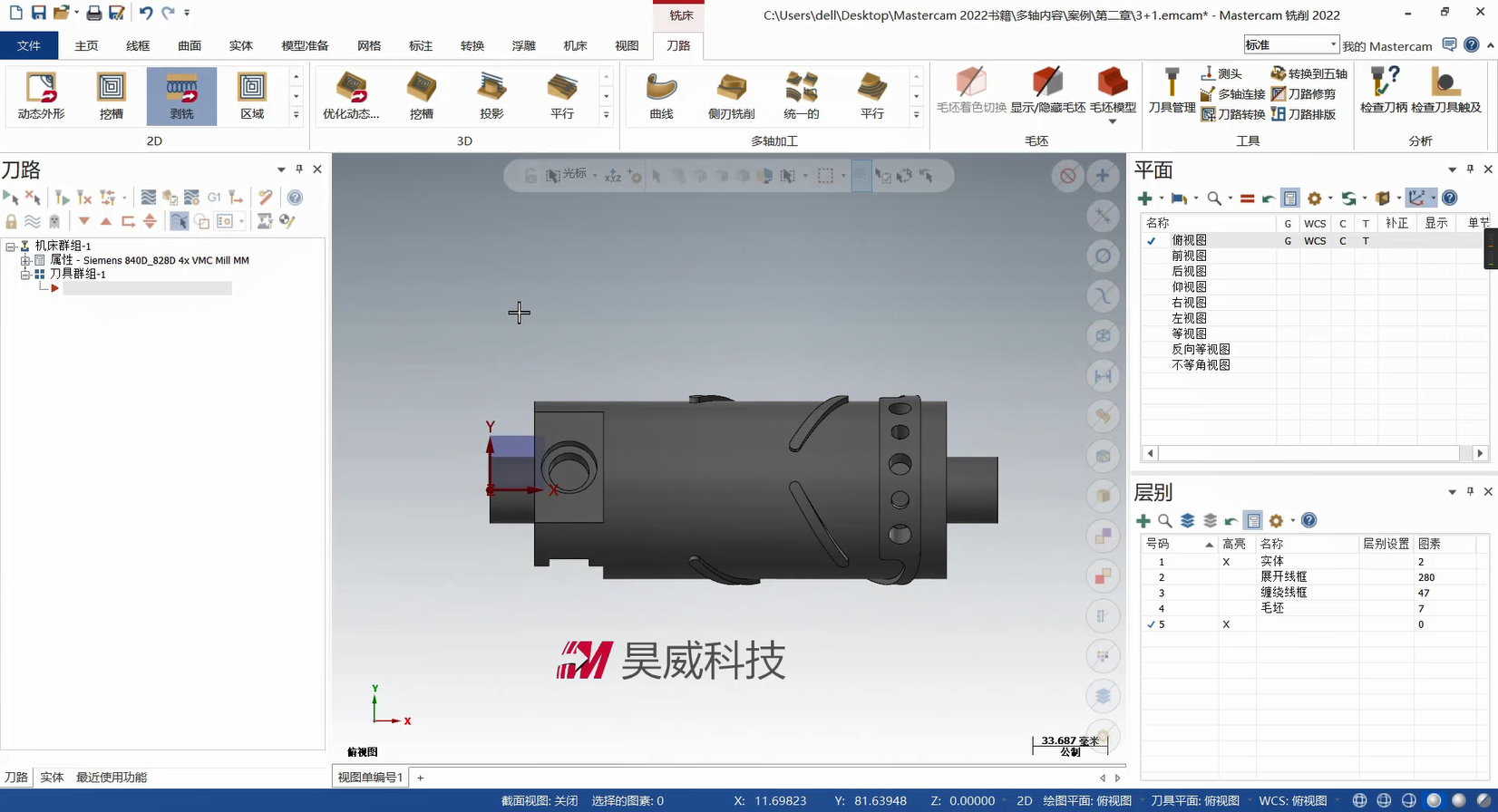Click the Save icon in quick access toolbar
1498x812 pixels.
click(38, 13)
